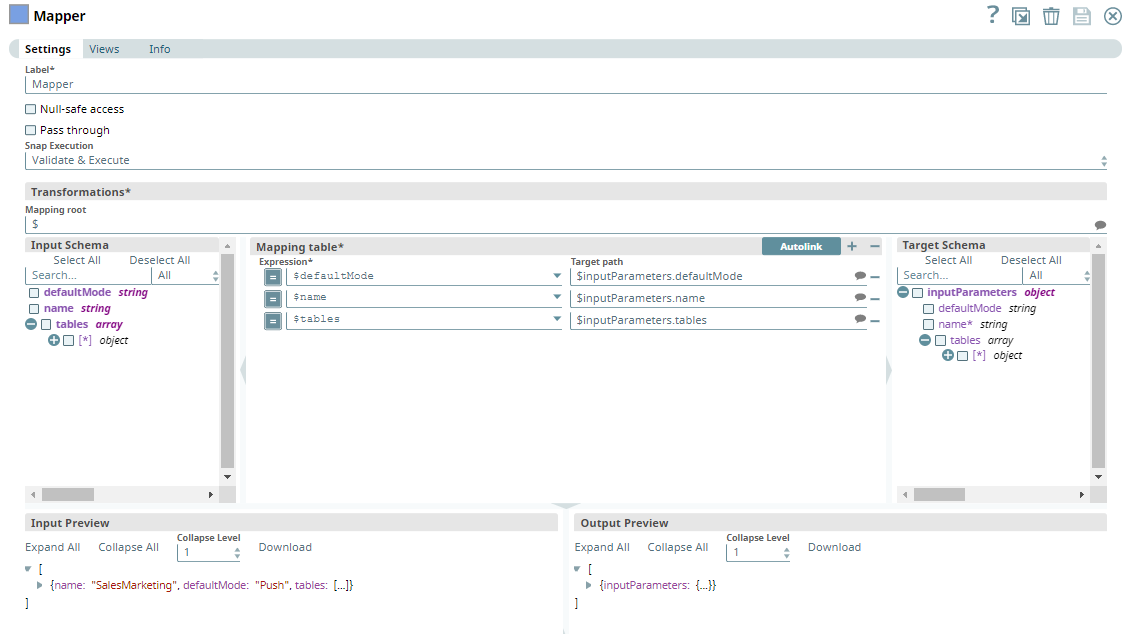The image size is (1127, 634).
Task: Collapse the Input Schema side panel arrow
Action: tap(243, 370)
